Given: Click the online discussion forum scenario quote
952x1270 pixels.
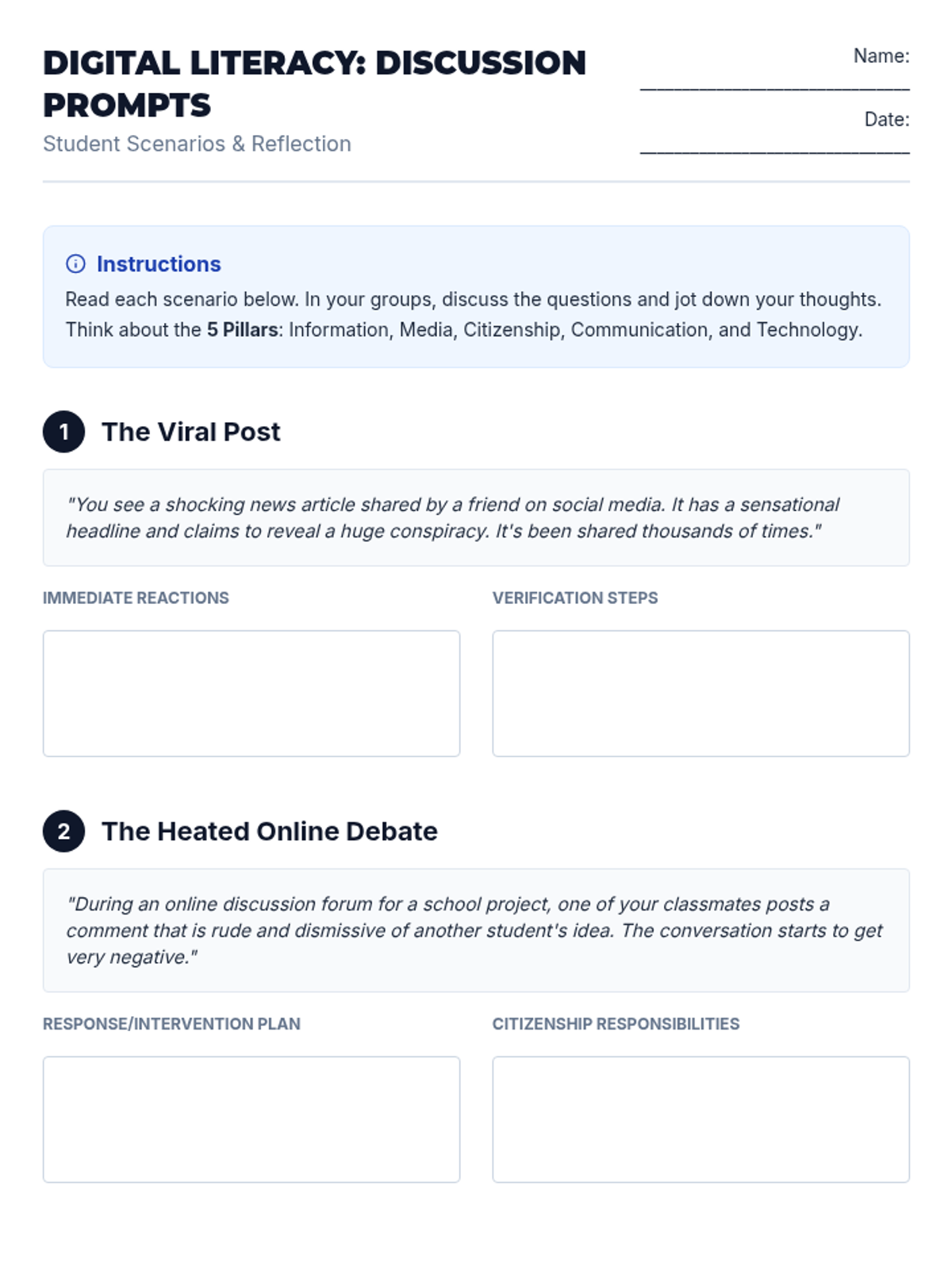Looking at the screenshot, I should pos(474,930).
